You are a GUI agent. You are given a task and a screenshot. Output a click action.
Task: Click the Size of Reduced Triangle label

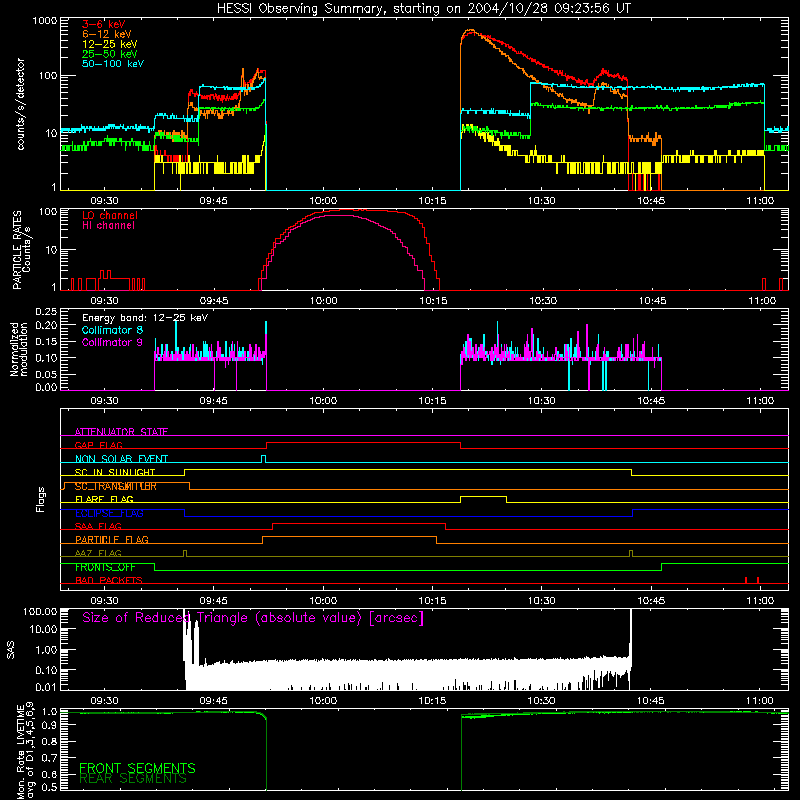[253, 618]
